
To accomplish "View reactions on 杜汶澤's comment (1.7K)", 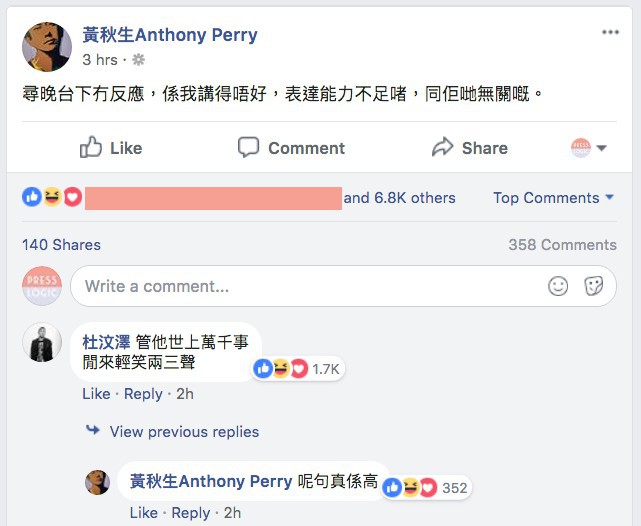I will pyautogui.click(x=299, y=369).
